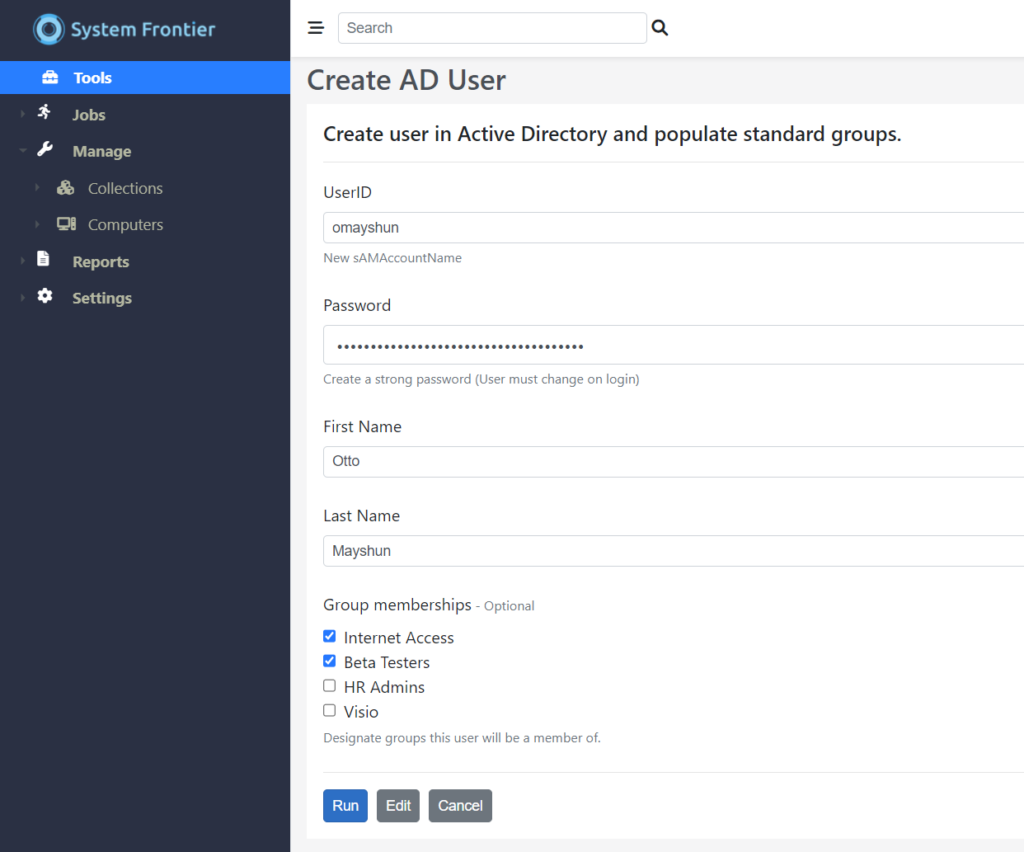Screen dimensions: 1024x852
Task: Click into the UserID input field
Action: (672, 228)
